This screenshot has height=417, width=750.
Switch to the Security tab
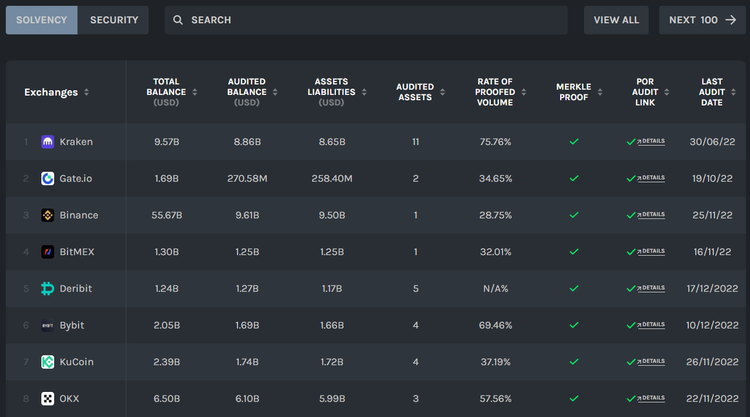pos(114,20)
